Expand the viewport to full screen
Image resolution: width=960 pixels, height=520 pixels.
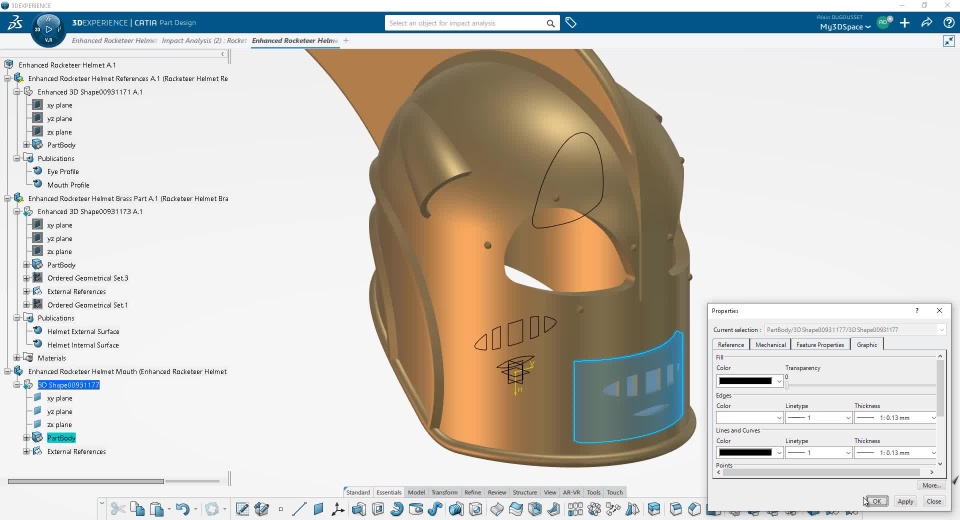(948, 41)
